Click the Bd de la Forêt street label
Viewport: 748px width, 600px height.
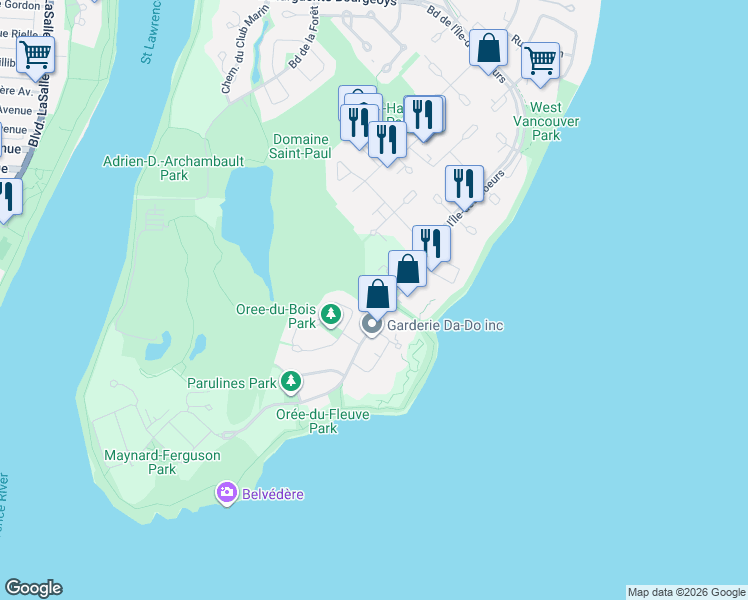(x=303, y=37)
